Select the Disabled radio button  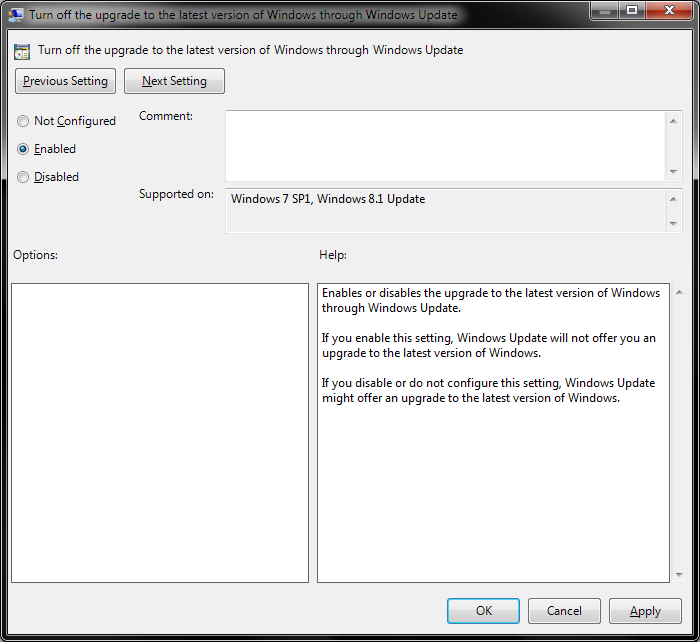[x=23, y=177]
